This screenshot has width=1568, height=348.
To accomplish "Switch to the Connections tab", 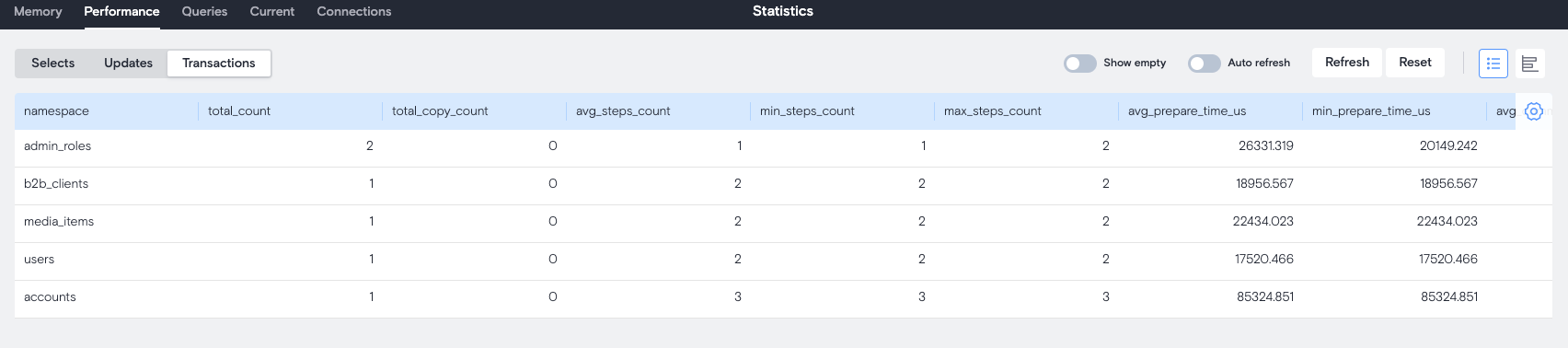I will click(354, 11).
